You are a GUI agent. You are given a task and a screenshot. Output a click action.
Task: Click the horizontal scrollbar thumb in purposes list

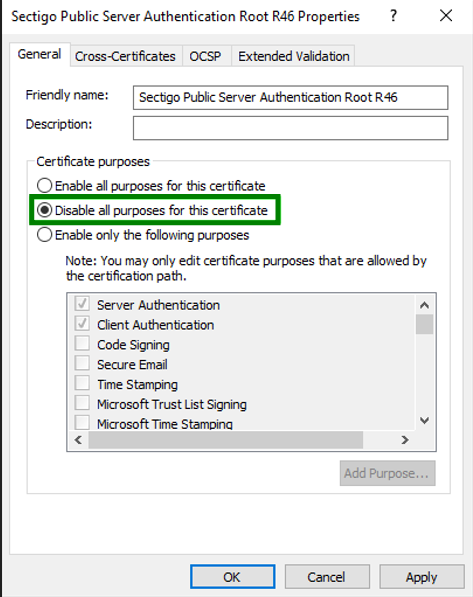[226, 440]
